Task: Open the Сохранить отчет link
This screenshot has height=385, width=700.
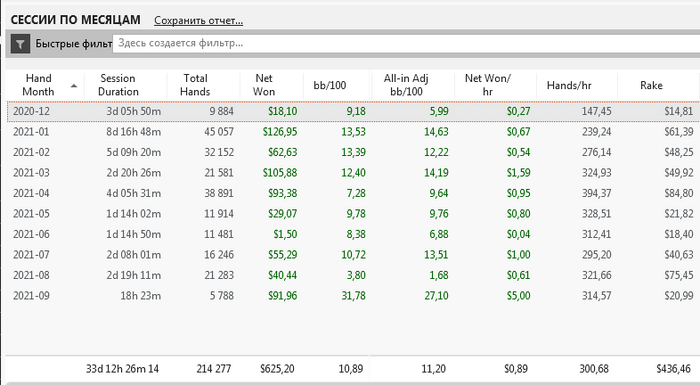Action: [x=198, y=21]
